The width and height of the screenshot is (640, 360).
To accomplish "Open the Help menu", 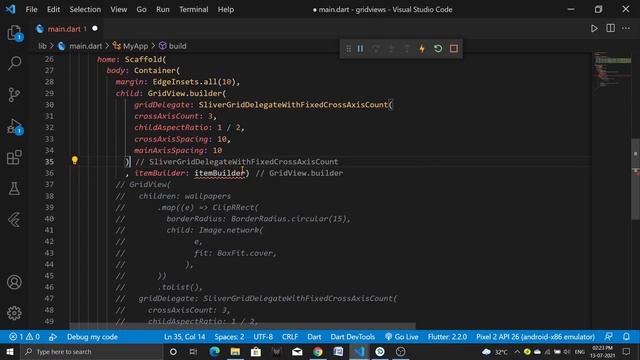I will (225, 9).
